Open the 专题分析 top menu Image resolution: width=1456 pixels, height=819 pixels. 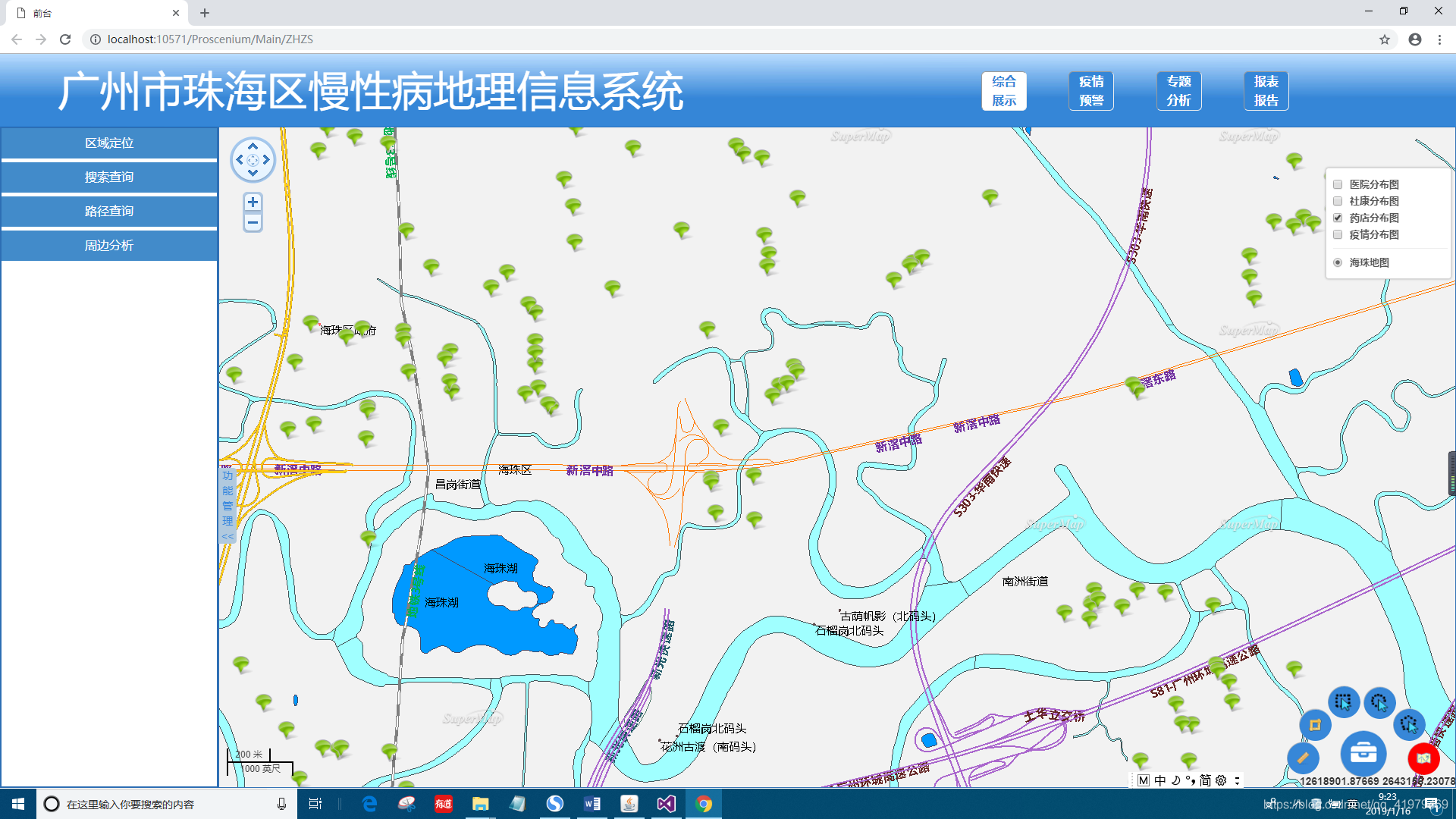pos(1178,91)
